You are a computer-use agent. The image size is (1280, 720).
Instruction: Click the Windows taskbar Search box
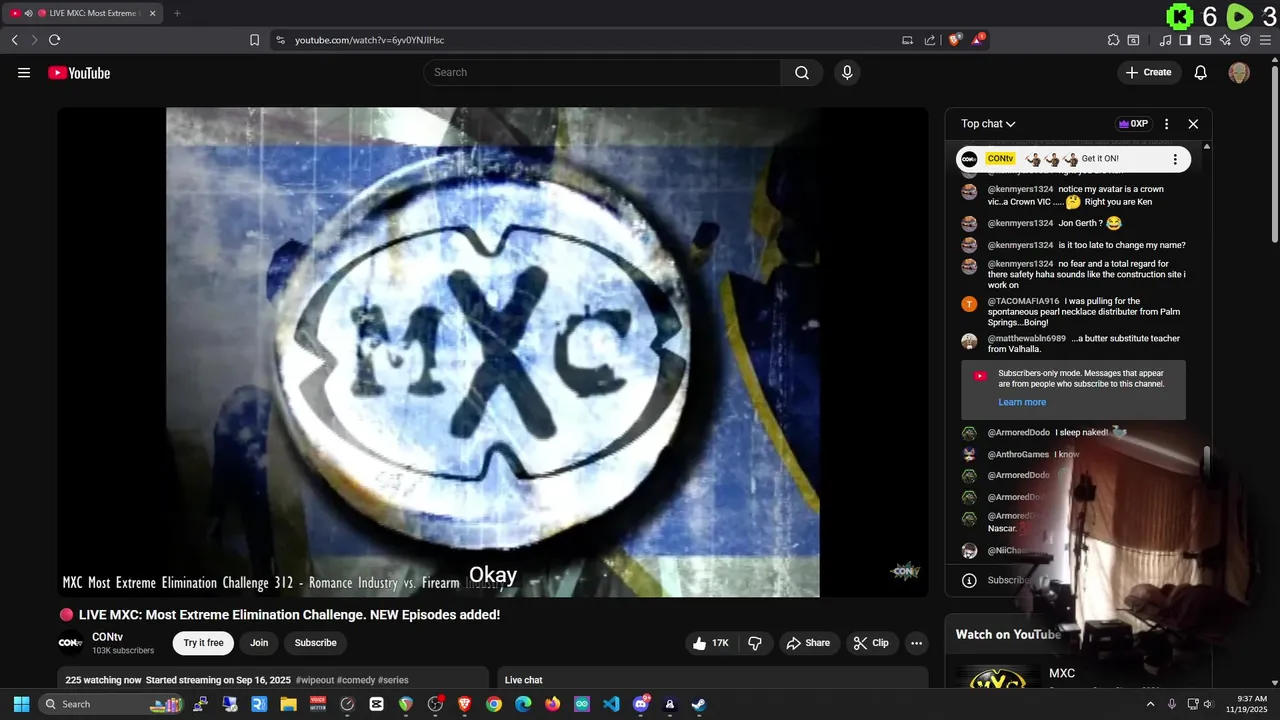(x=112, y=704)
